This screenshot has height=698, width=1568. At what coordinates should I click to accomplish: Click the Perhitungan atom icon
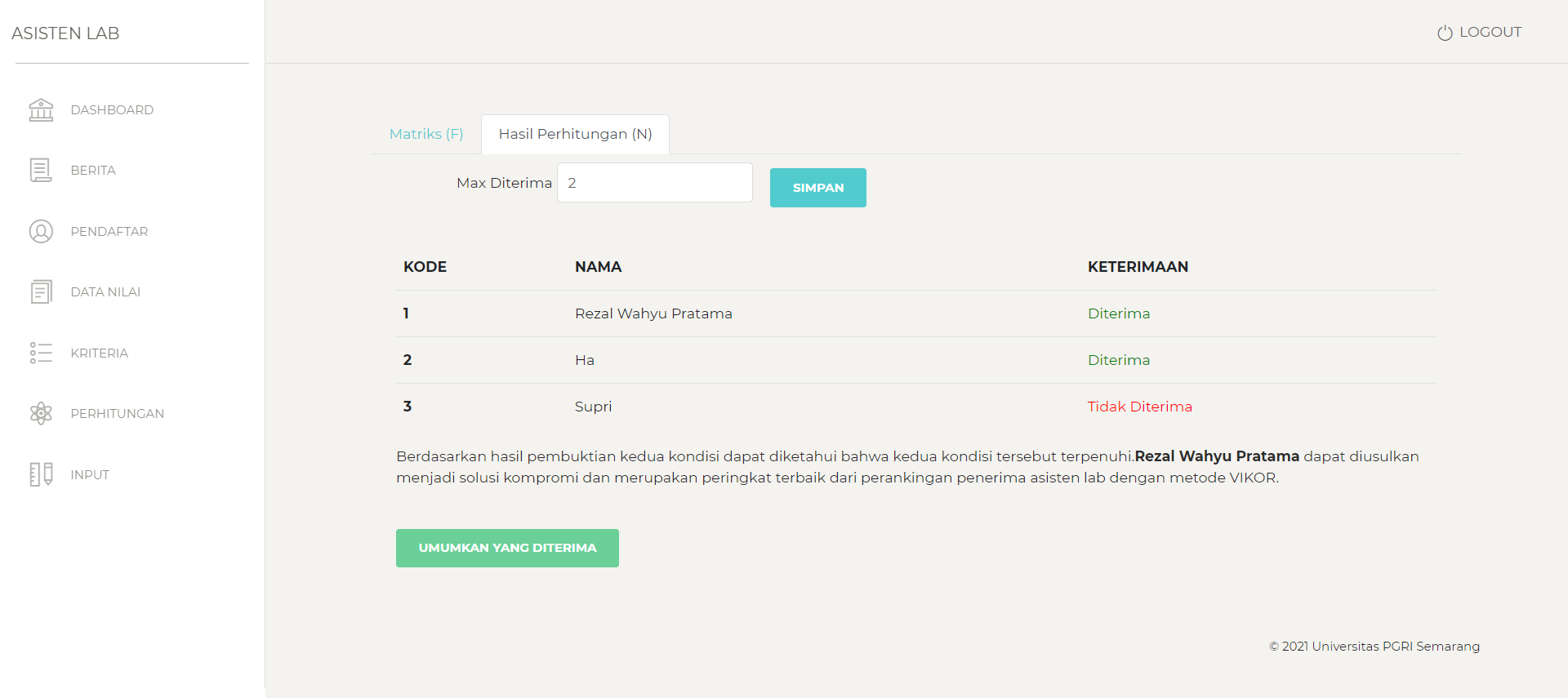coord(41,413)
